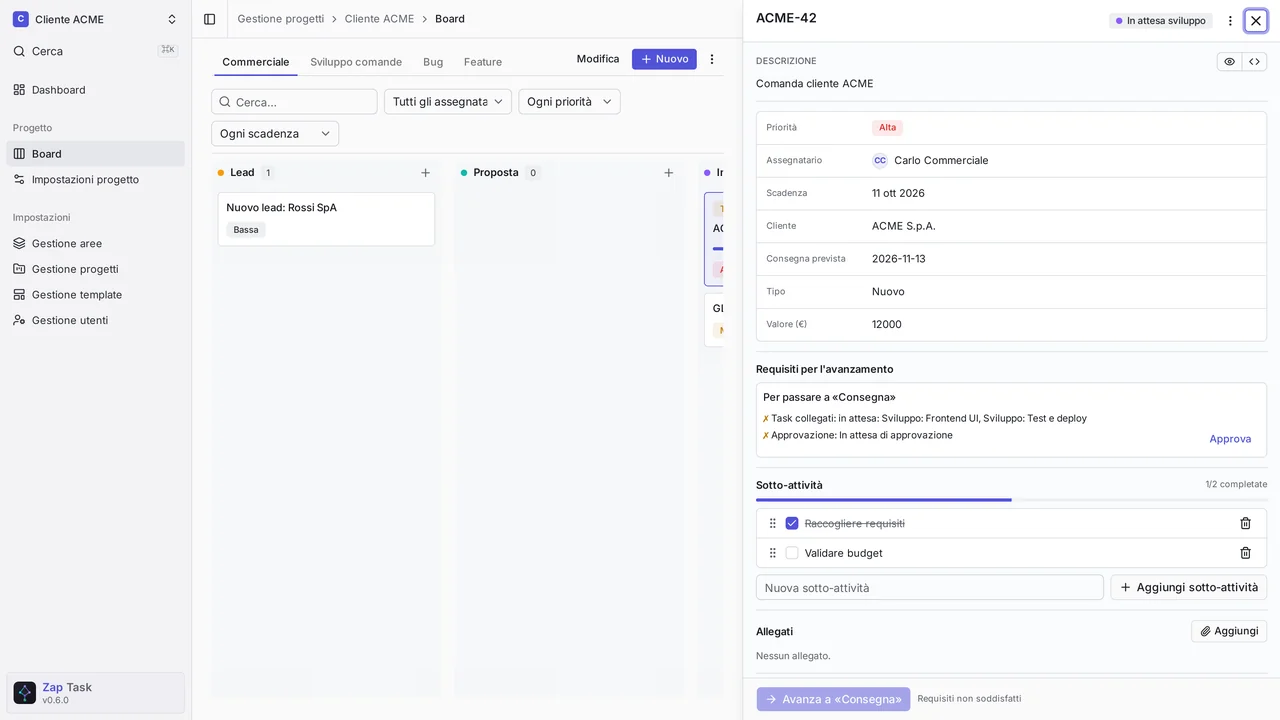Viewport: 1280px width, 720px height.
Task: Check the Validare budget checkbox
Action: [792, 553]
